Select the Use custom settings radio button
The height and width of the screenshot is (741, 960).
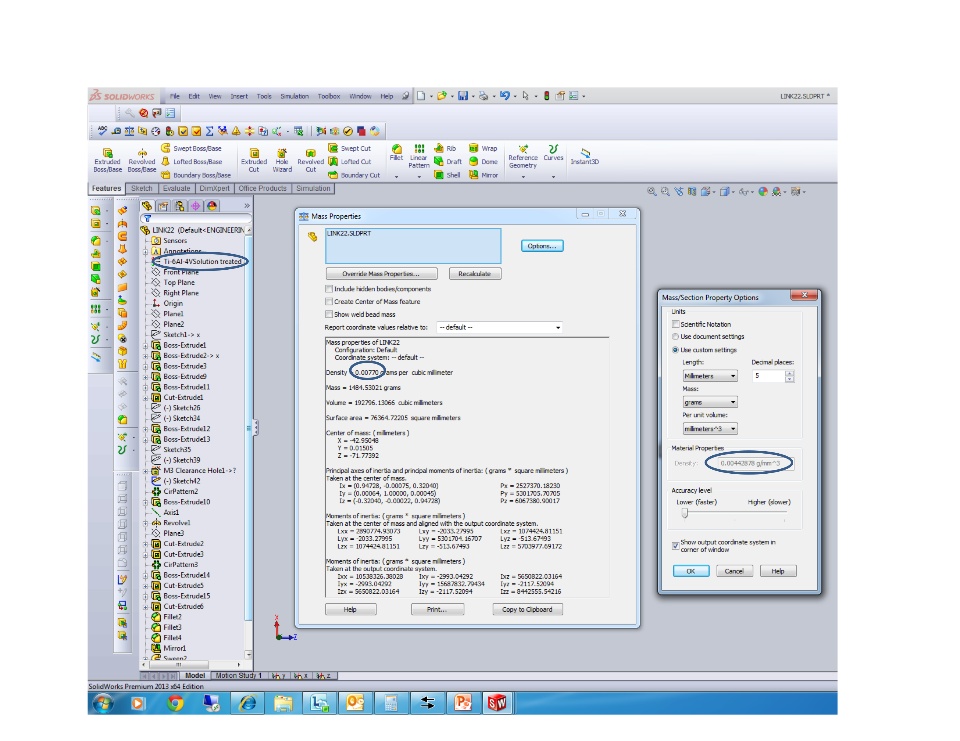[x=676, y=350]
